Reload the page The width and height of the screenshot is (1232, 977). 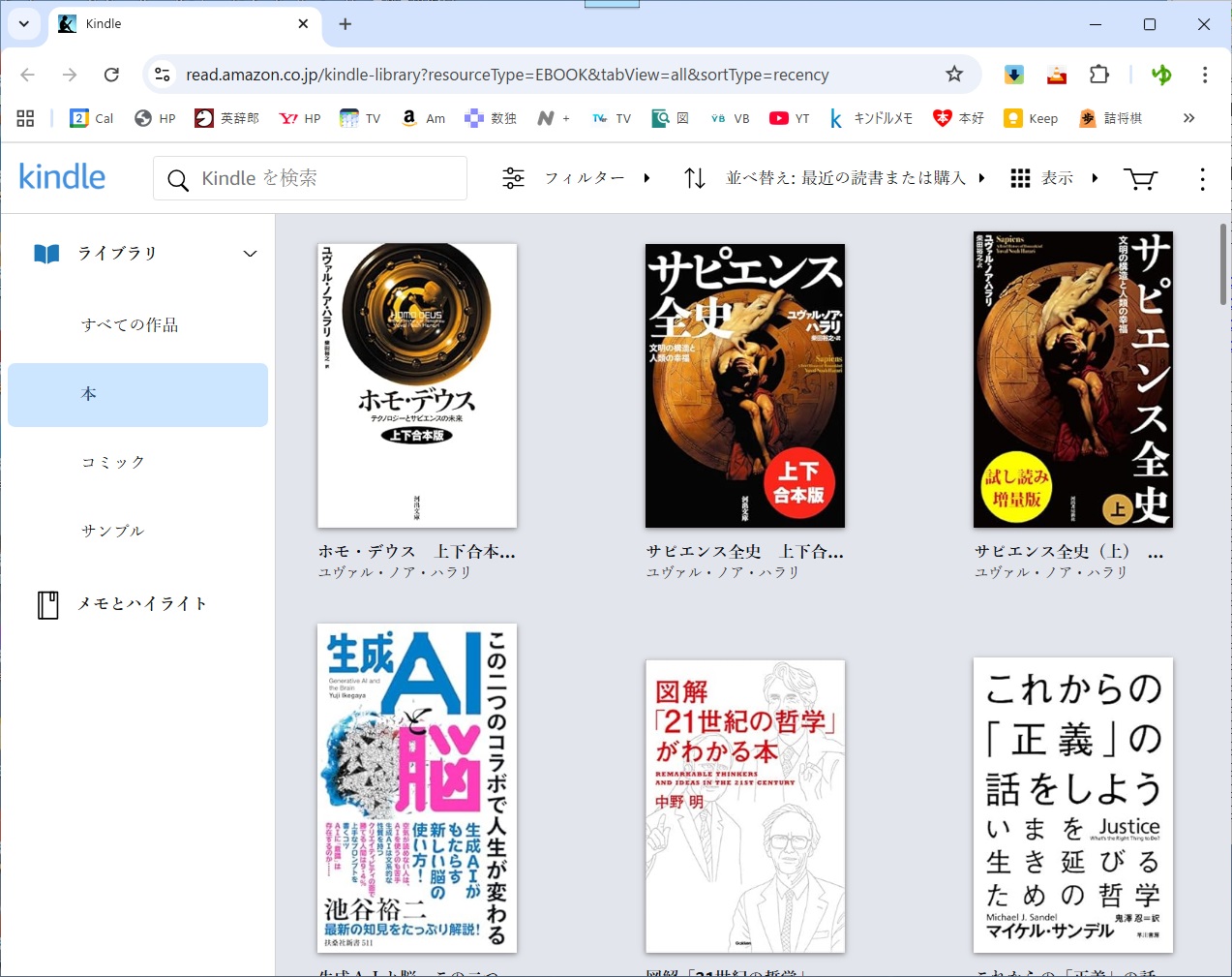[111, 75]
